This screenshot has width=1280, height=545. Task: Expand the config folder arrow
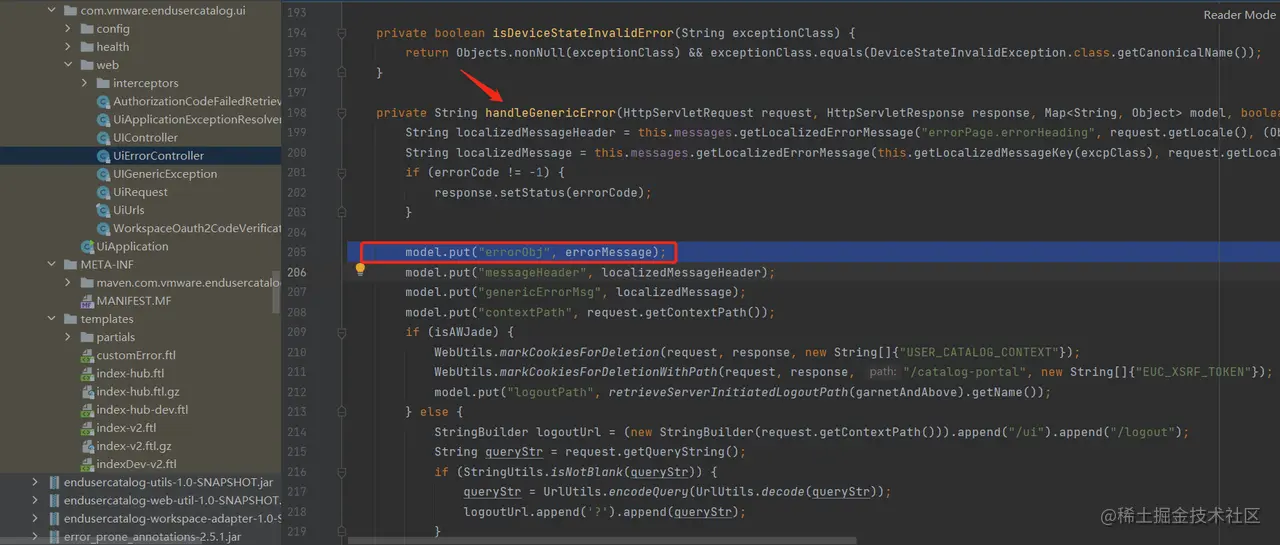tap(68, 29)
